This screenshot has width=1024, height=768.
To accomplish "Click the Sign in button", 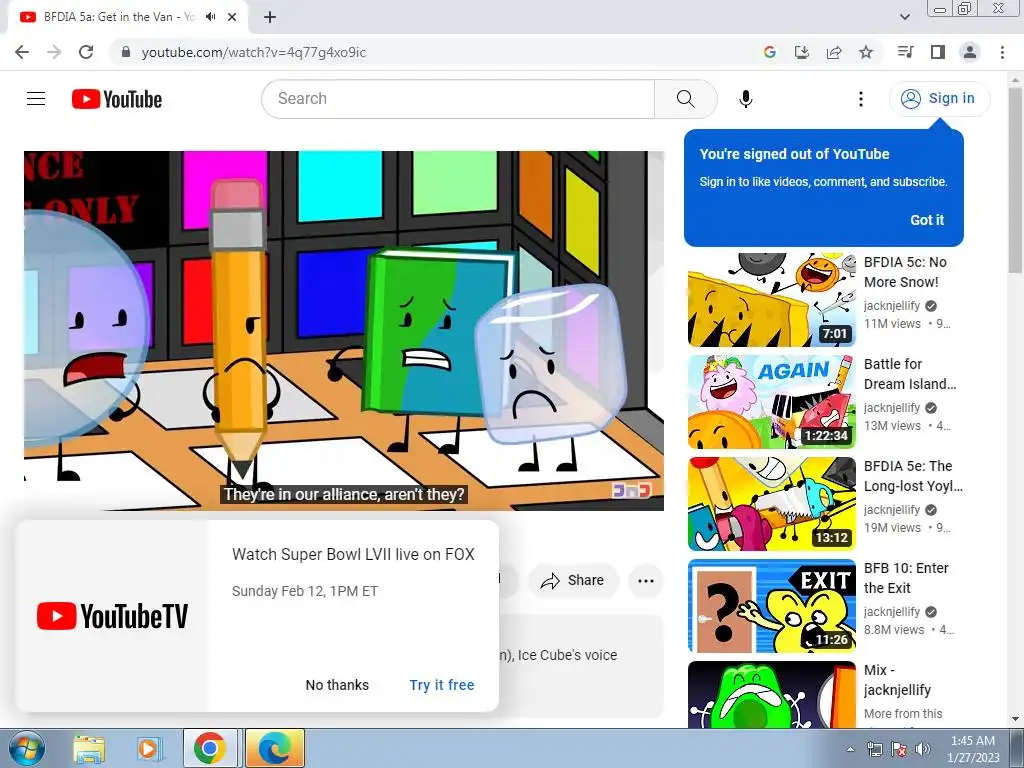I will click(939, 99).
